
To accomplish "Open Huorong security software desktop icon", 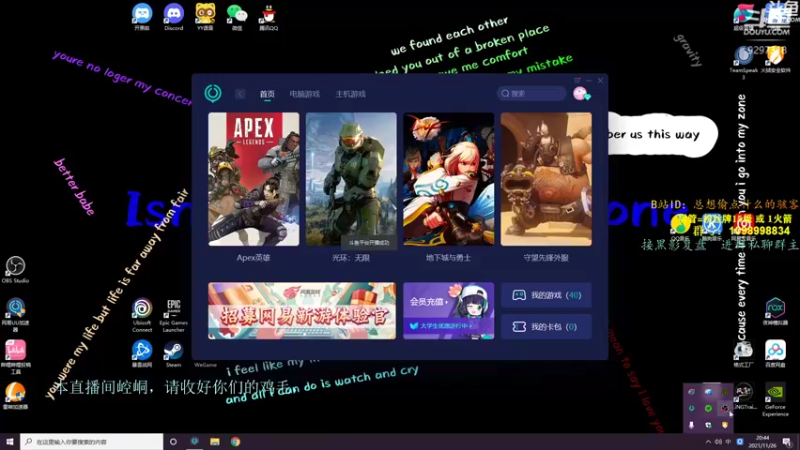I will click(776, 59).
